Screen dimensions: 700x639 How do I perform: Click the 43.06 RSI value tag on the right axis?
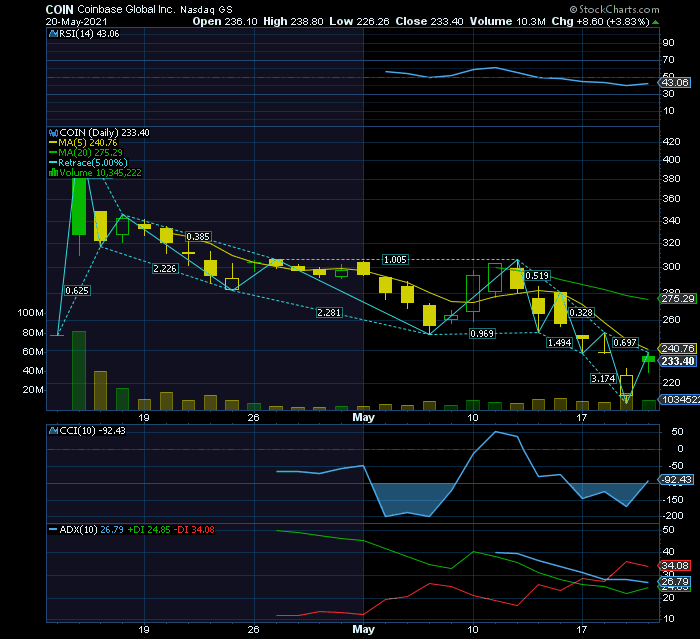[675, 83]
